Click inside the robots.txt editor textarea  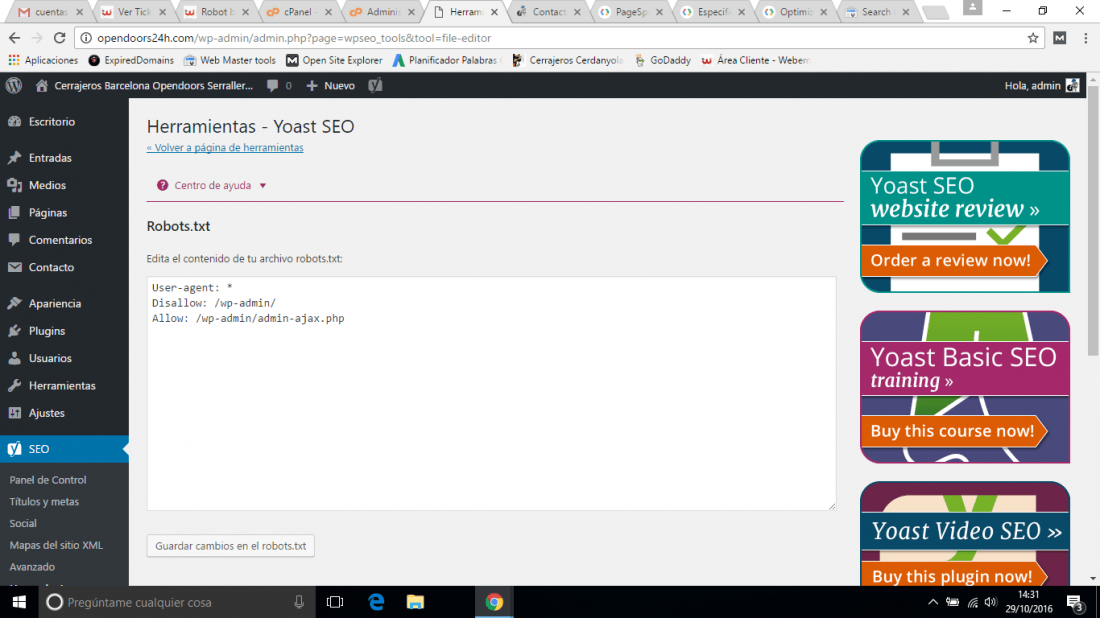point(491,393)
